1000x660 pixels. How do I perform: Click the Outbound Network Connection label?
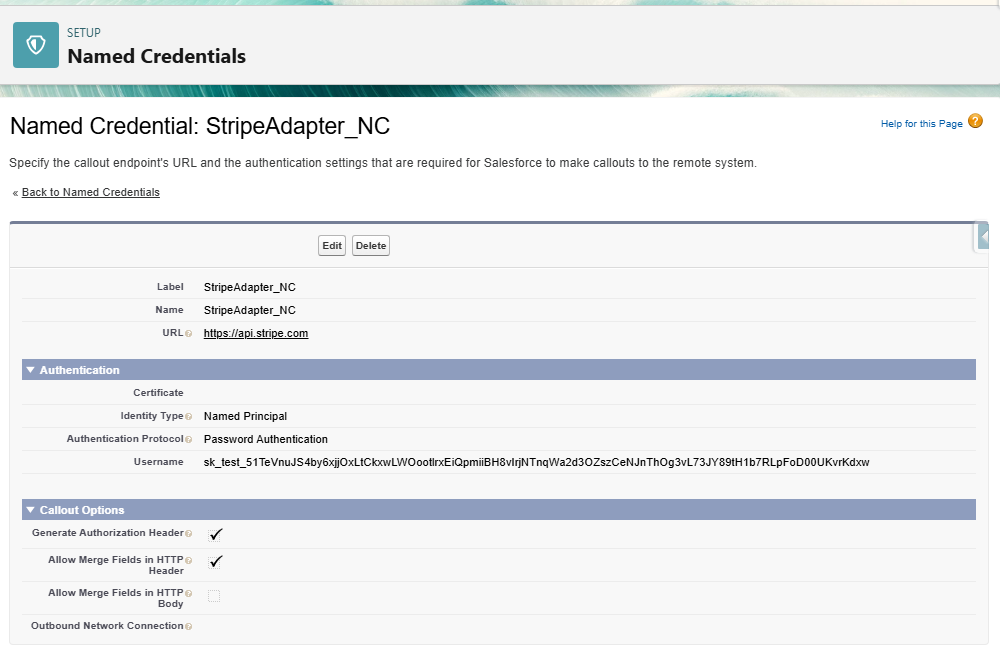click(107, 626)
